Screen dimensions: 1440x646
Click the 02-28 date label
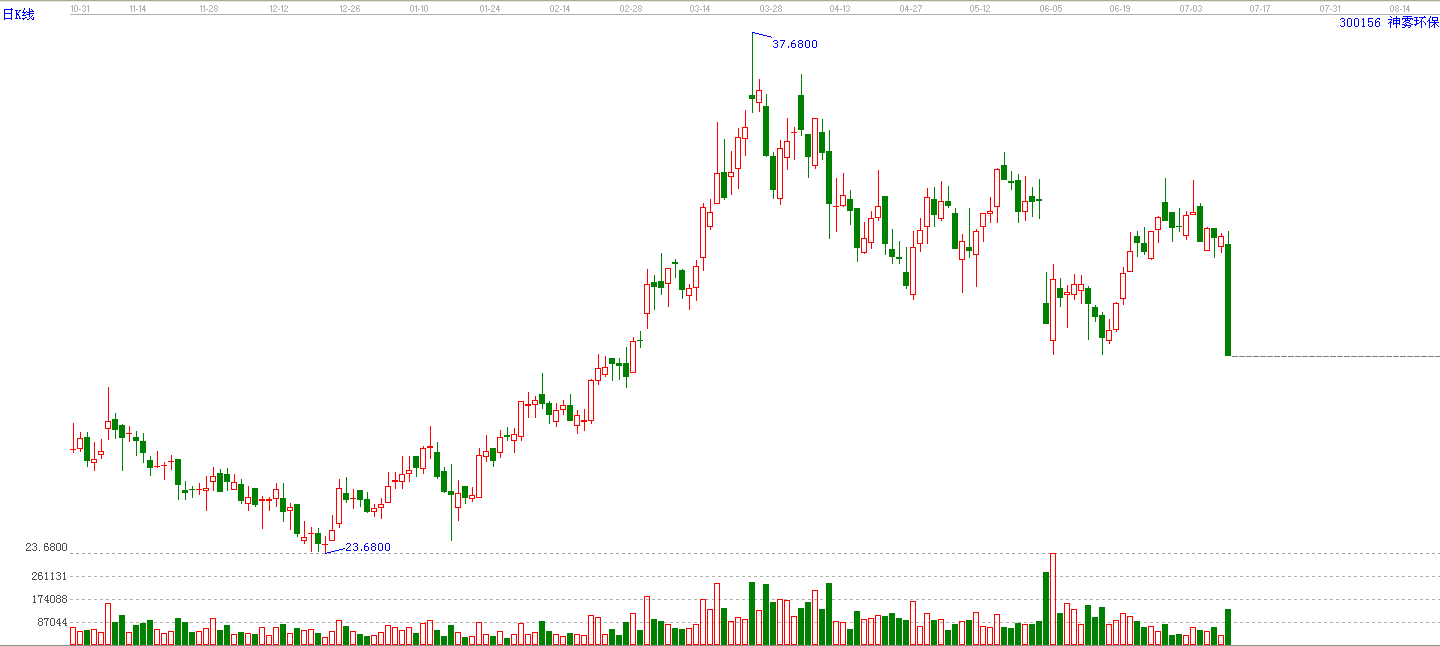[630, 7]
